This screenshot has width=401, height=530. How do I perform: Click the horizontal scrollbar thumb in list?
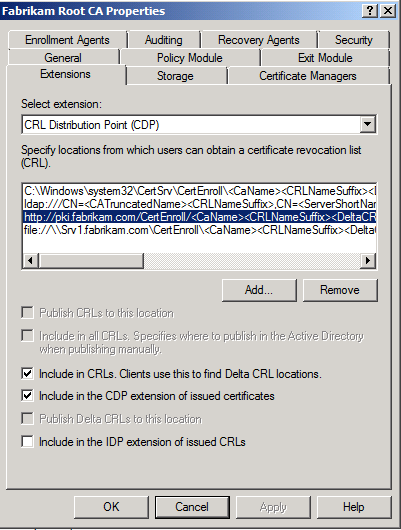91,260
